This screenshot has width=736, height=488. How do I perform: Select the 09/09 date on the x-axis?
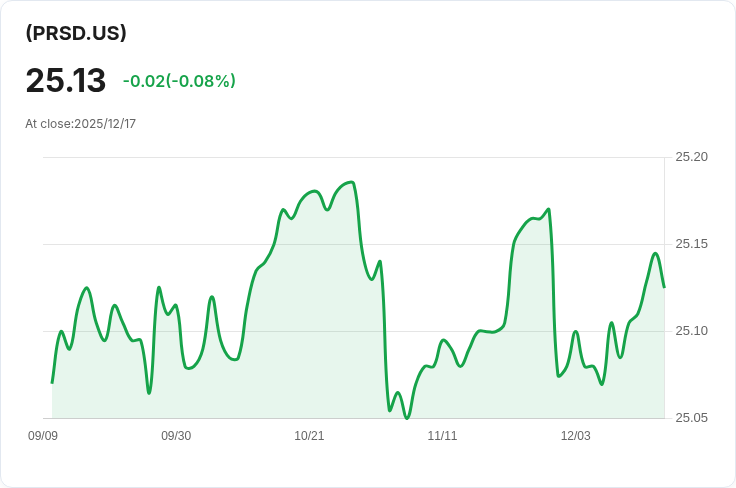[43, 436]
